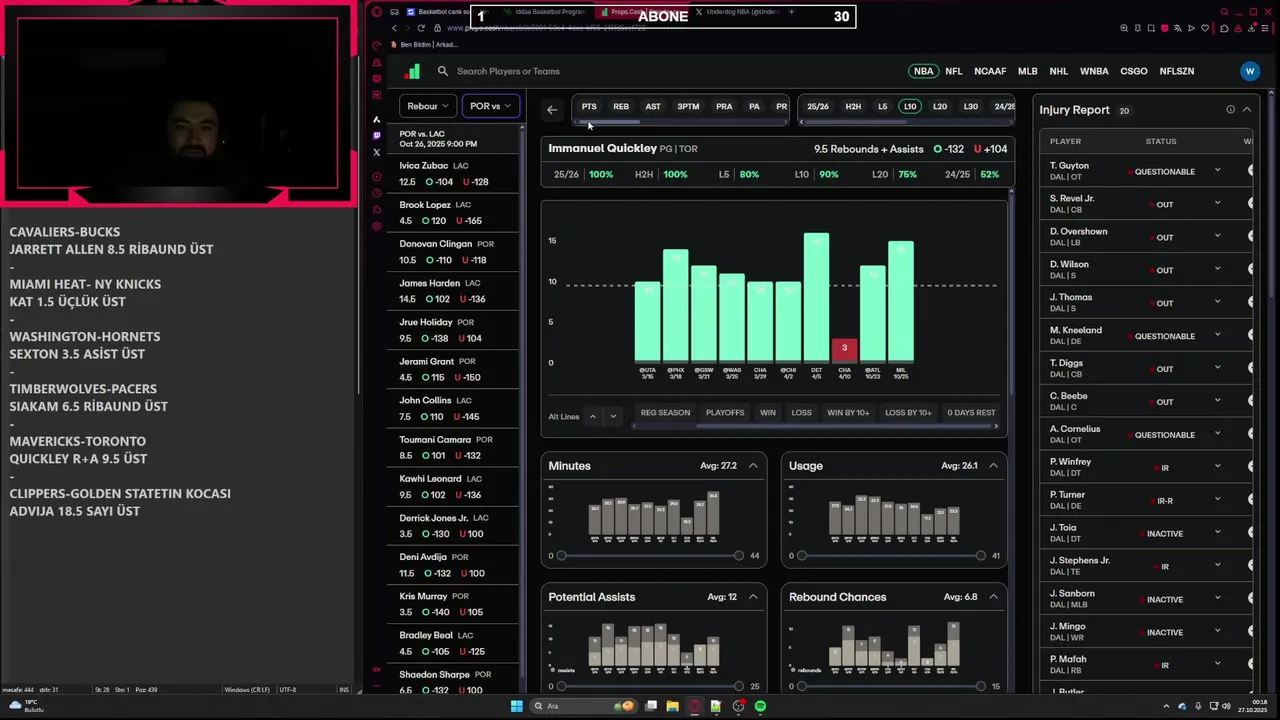1280x720 pixels.
Task: Click the Minutes range slider right handle
Action: [739, 555]
